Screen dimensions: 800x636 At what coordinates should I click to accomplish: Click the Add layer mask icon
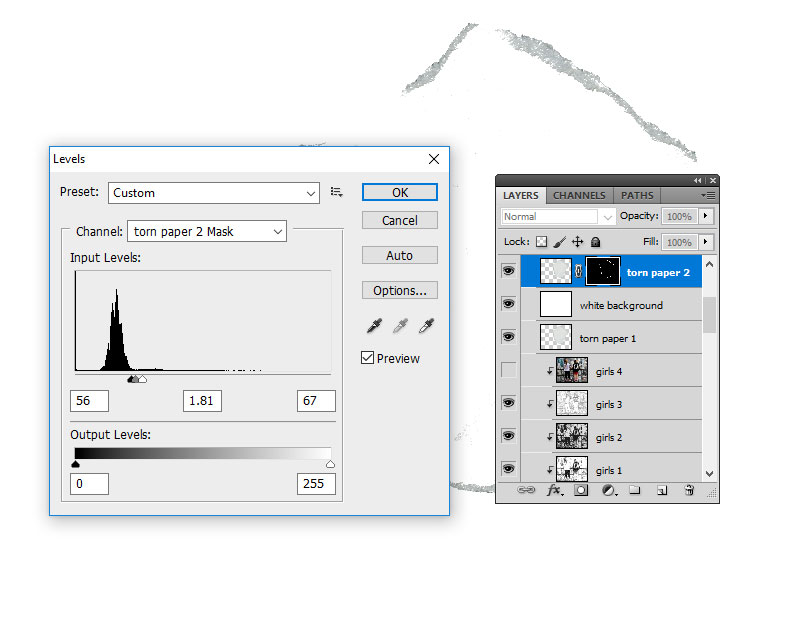point(581,491)
